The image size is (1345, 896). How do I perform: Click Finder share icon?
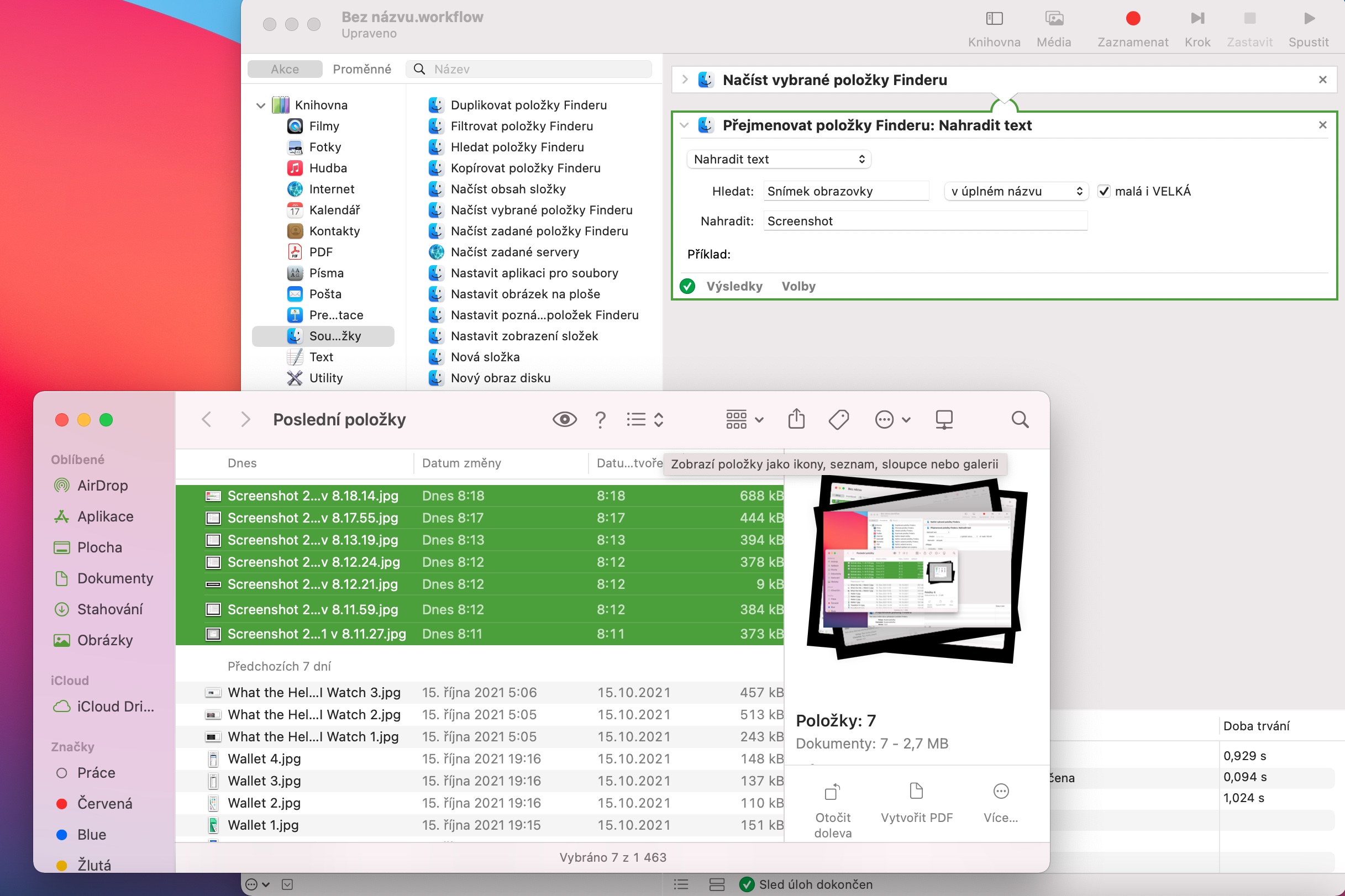point(796,419)
